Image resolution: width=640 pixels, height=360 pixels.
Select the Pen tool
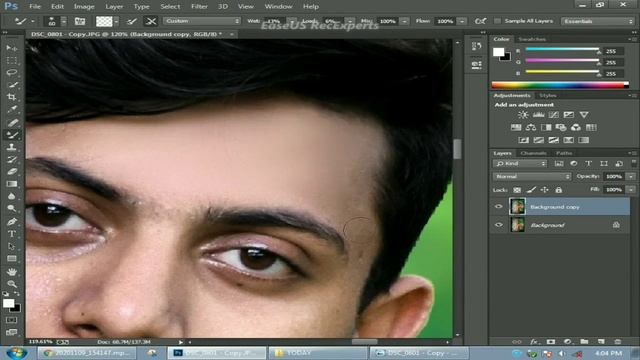[x=11, y=221]
